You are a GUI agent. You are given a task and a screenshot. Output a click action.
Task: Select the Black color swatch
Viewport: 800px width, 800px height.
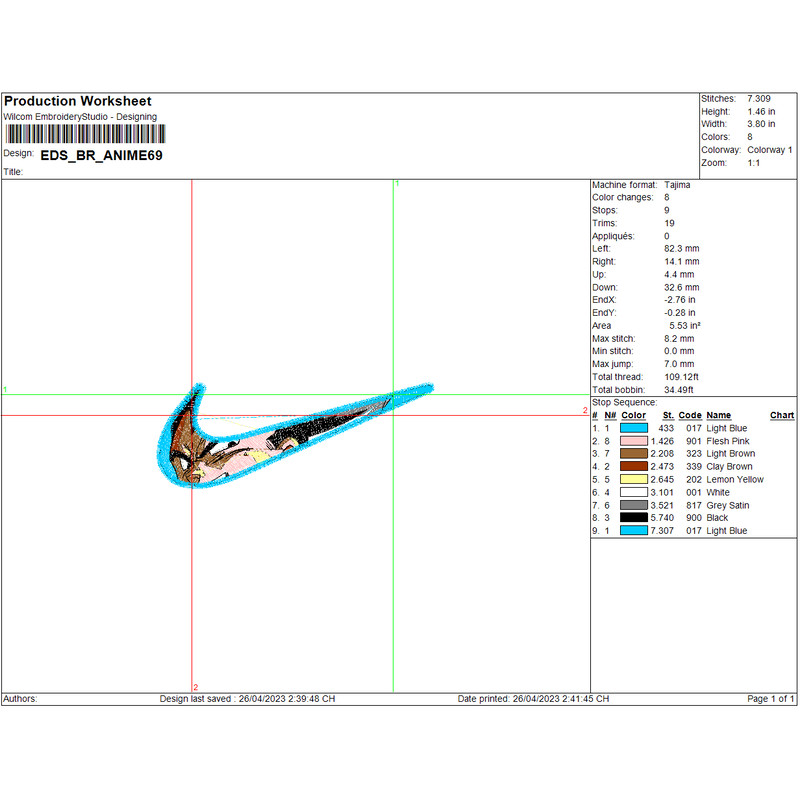(x=634, y=519)
